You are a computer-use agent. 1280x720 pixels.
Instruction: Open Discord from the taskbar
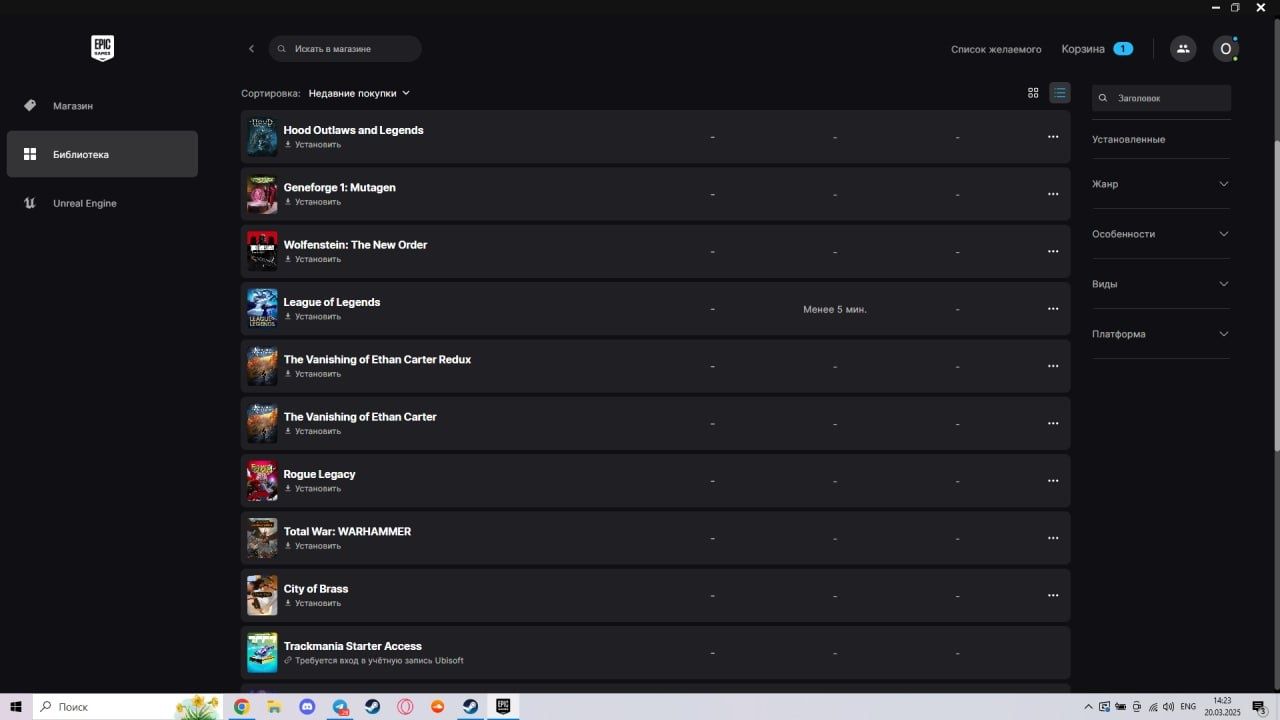tap(307, 706)
